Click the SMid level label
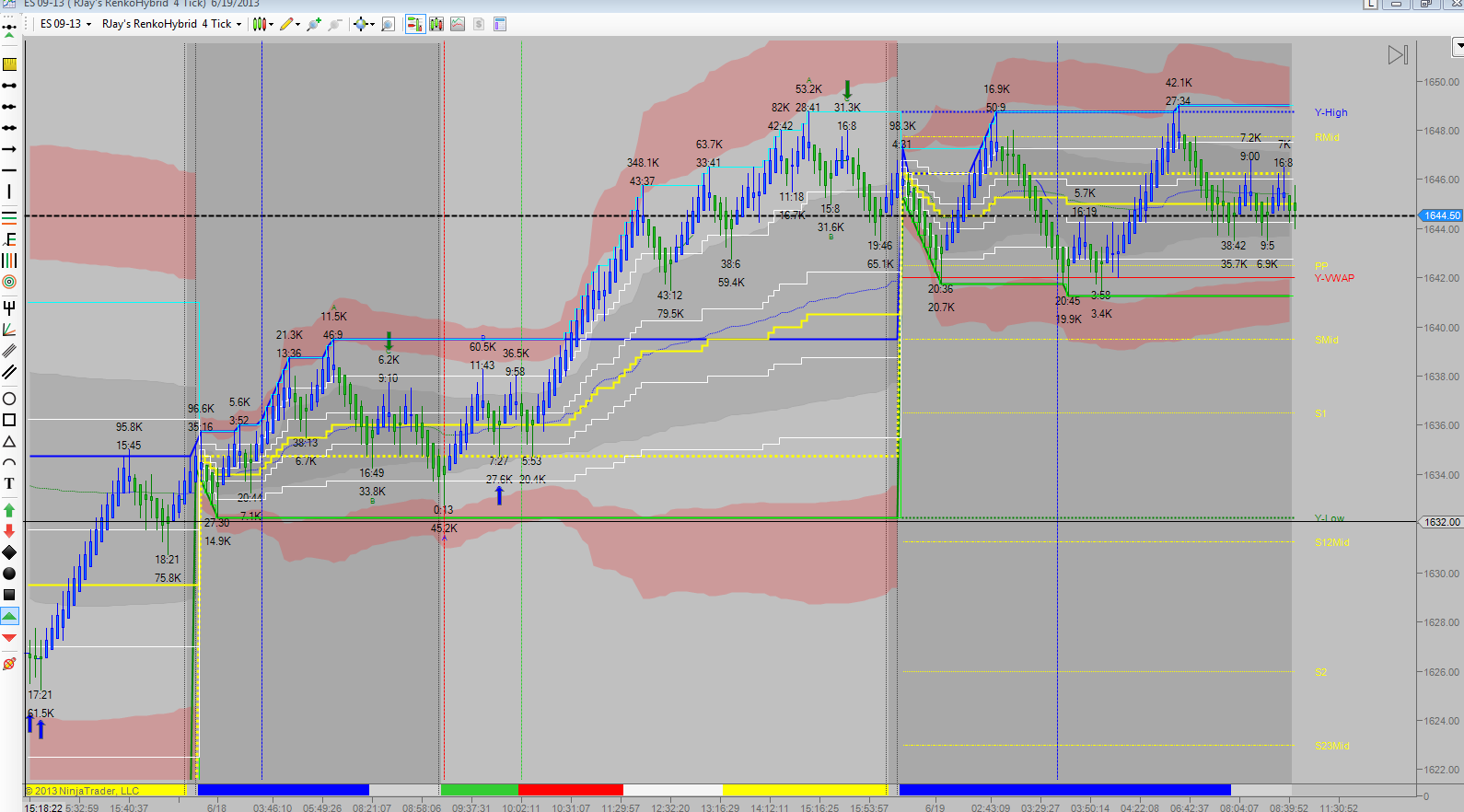Viewport: 1464px width, 812px height. click(x=1327, y=340)
